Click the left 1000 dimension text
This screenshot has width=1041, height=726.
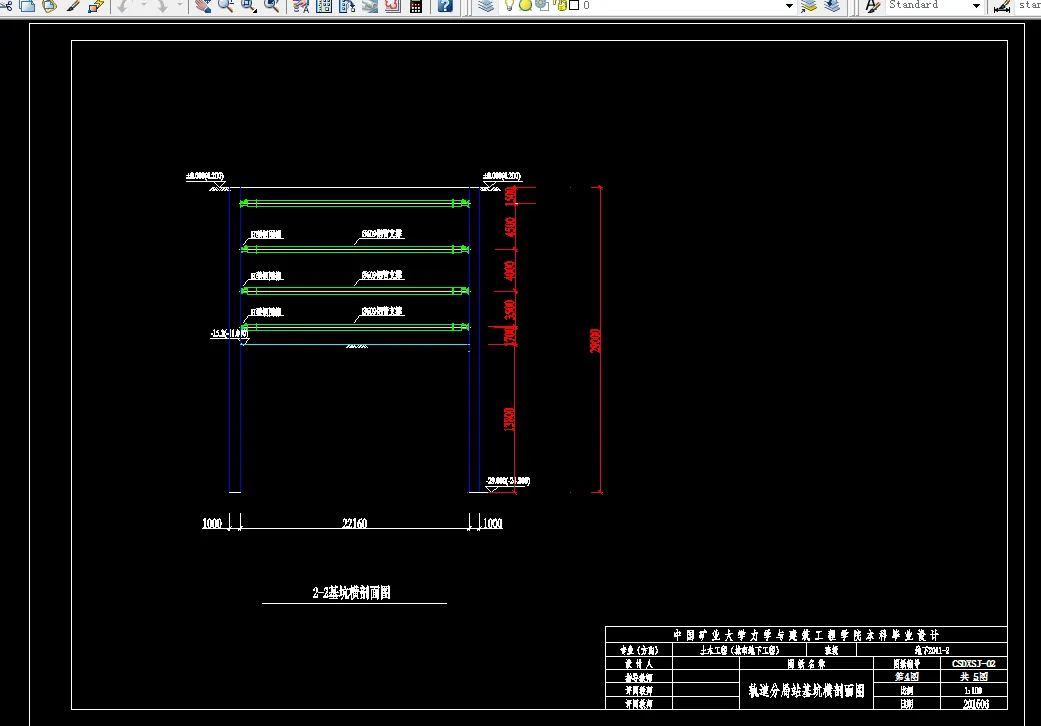point(212,523)
